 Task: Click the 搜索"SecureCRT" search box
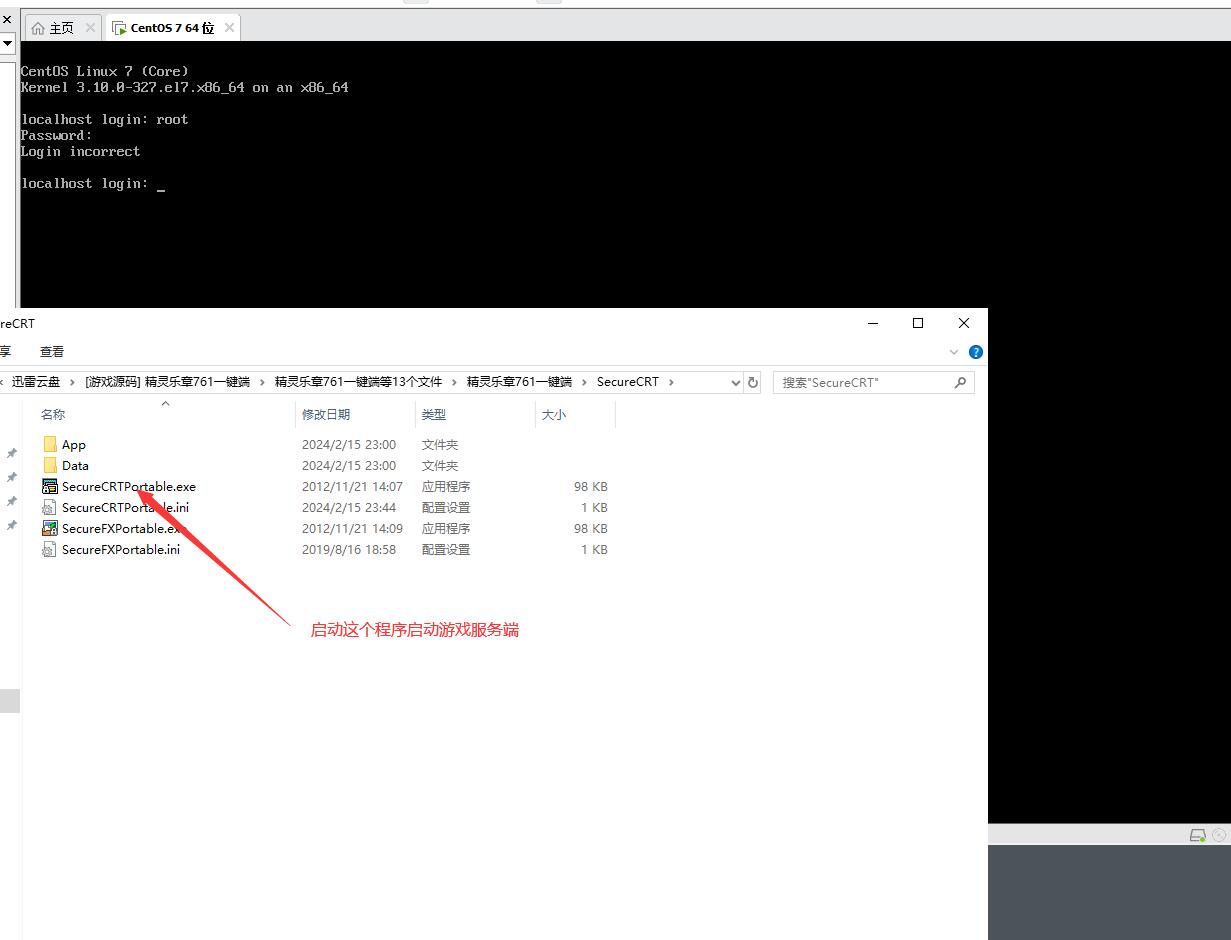point(860,382)
